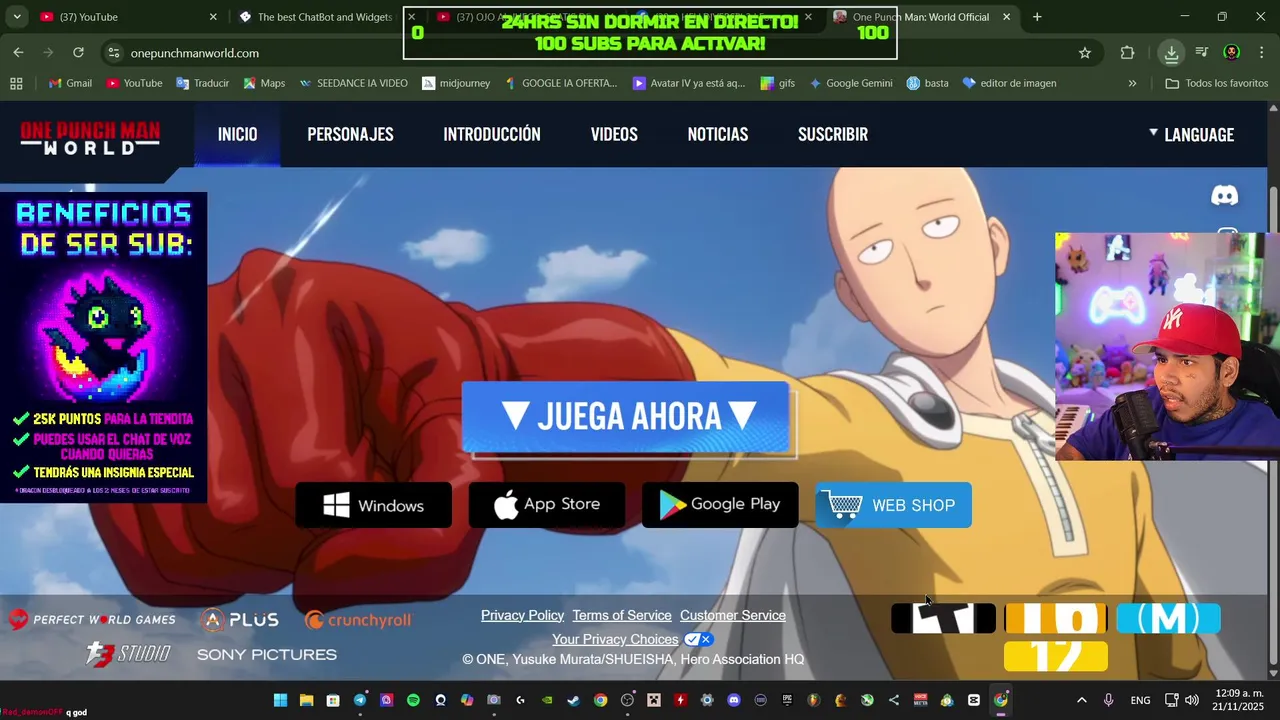Download the Windows version
Screen dimensions: 1280x720
(x=373, y=505)
